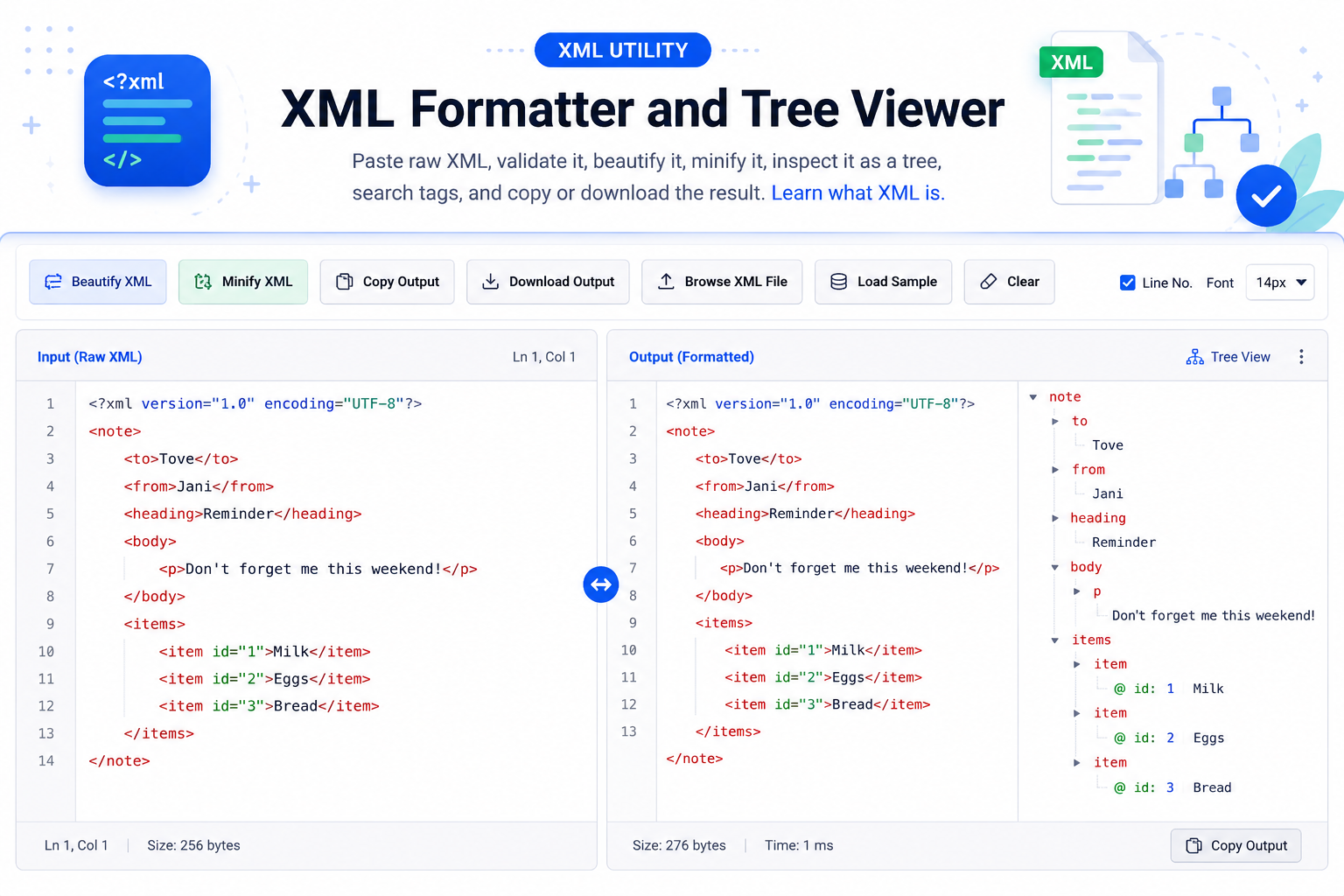Click the Beautify XML icon

53,282
